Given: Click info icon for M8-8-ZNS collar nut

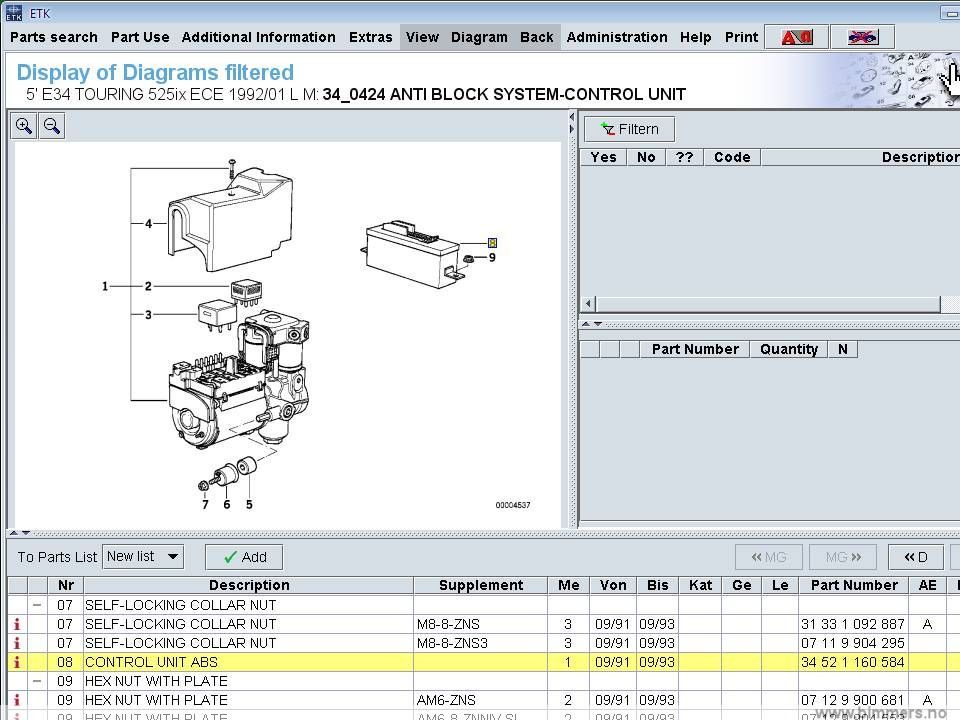Looking at the screenshot, I should click(x=17, y=624).
